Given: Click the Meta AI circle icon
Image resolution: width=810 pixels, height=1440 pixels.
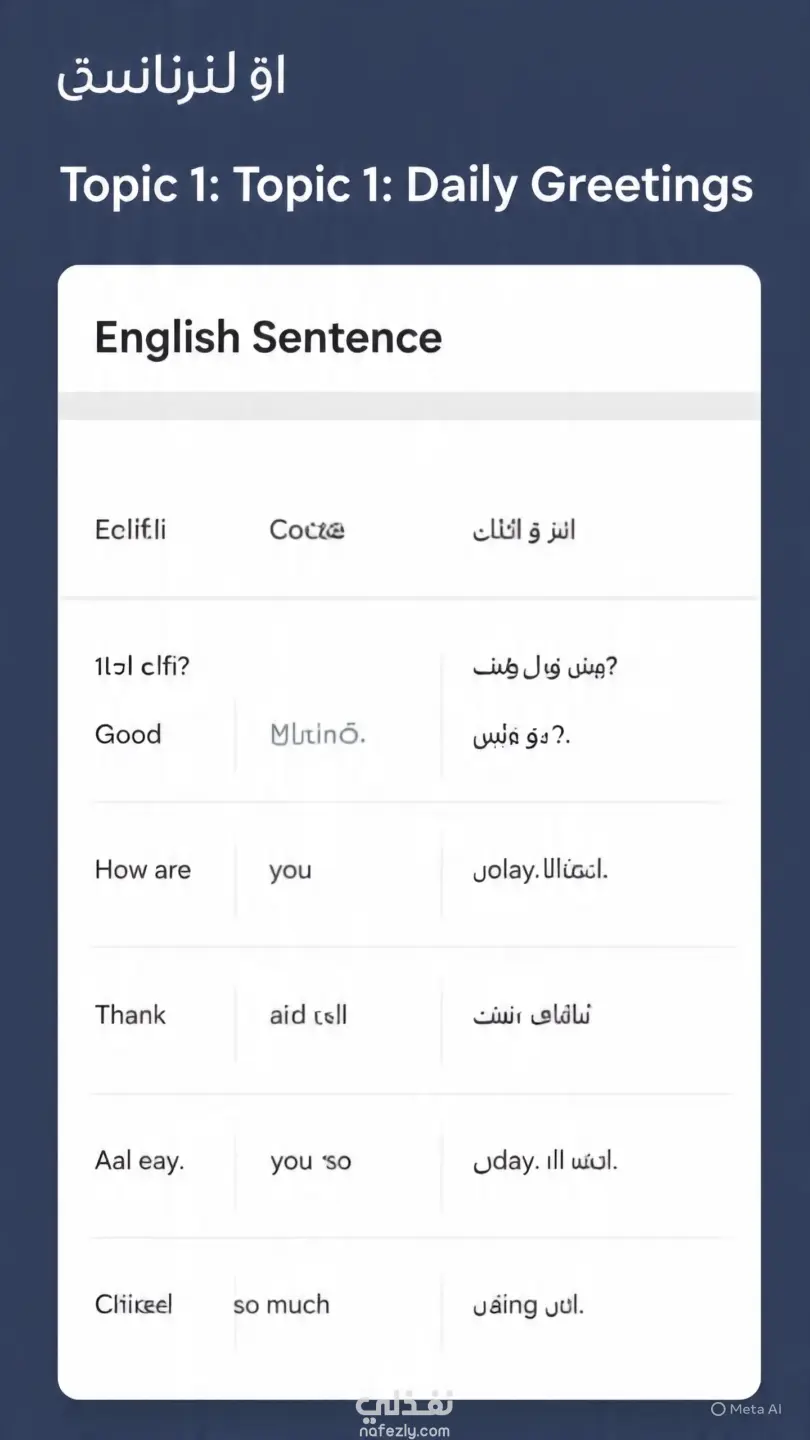Looking at the screenshot, I should click(717, 1409).
